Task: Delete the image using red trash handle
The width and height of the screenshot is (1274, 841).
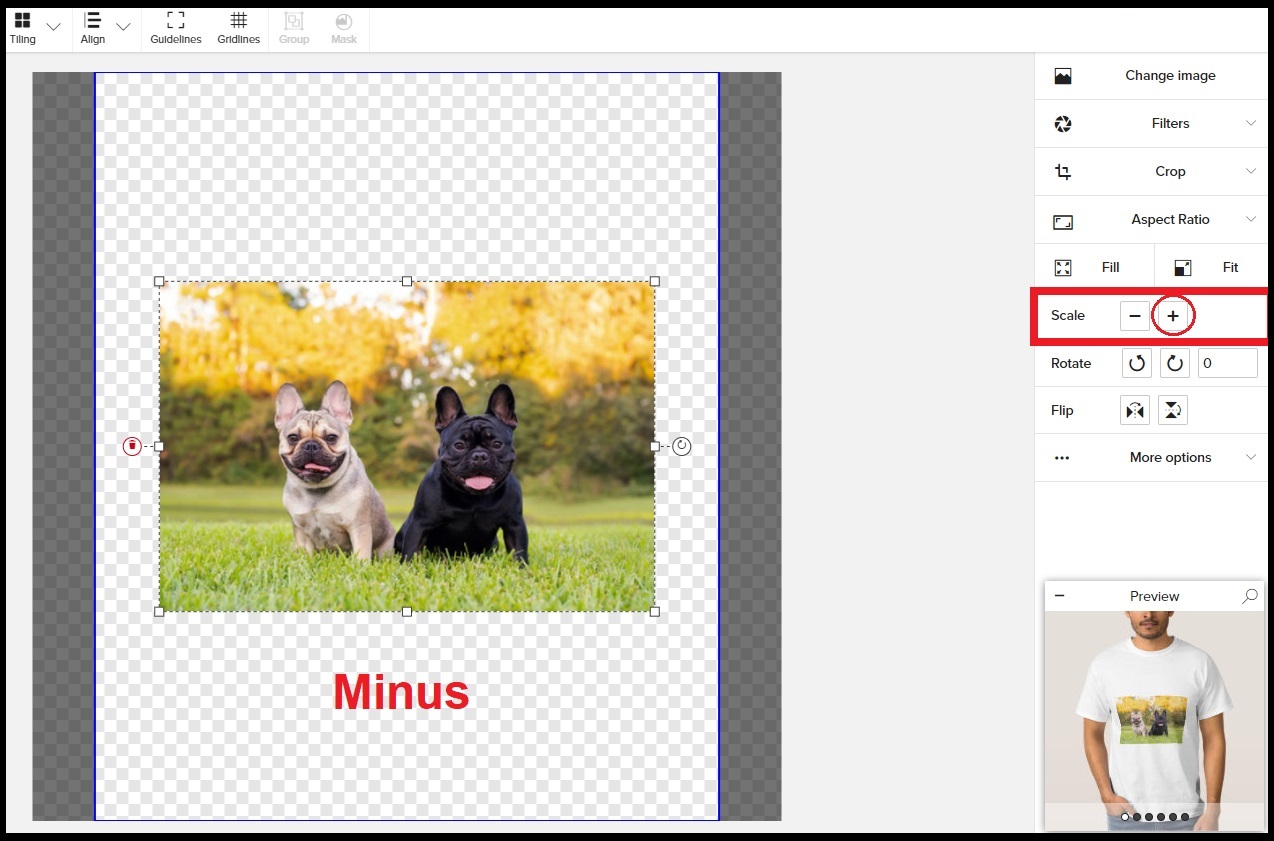Action: click(x=132, y=446)
